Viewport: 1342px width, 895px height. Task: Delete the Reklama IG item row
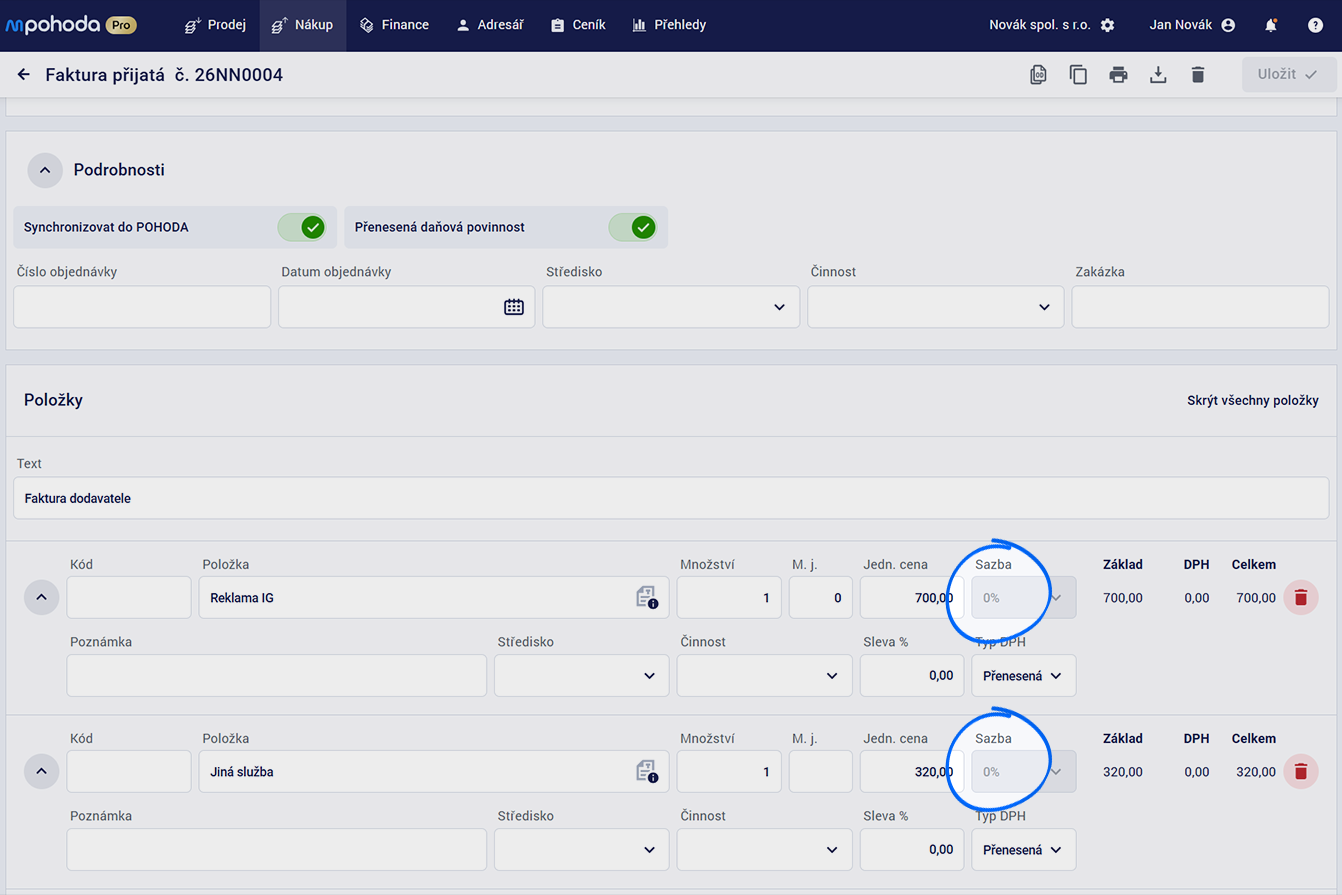[x=1301, y=598]
